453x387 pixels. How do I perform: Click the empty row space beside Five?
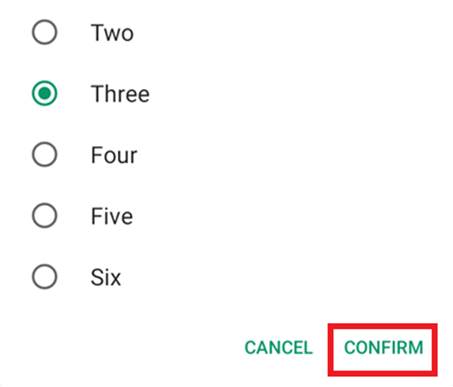point(285,215)
